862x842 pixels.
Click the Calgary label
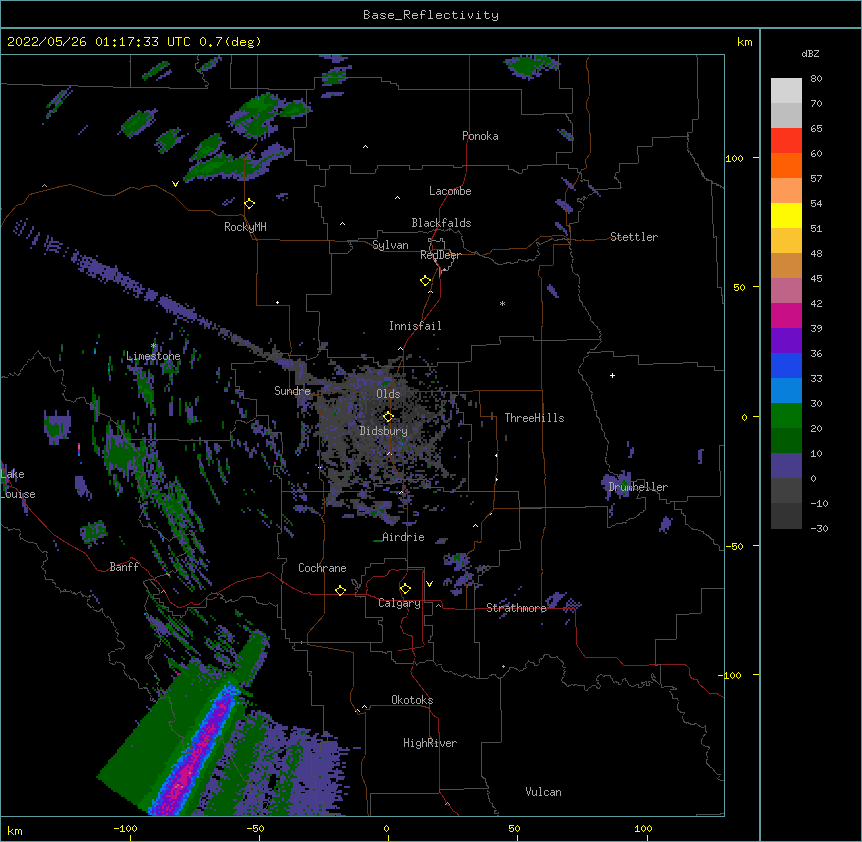pos(399,603)
